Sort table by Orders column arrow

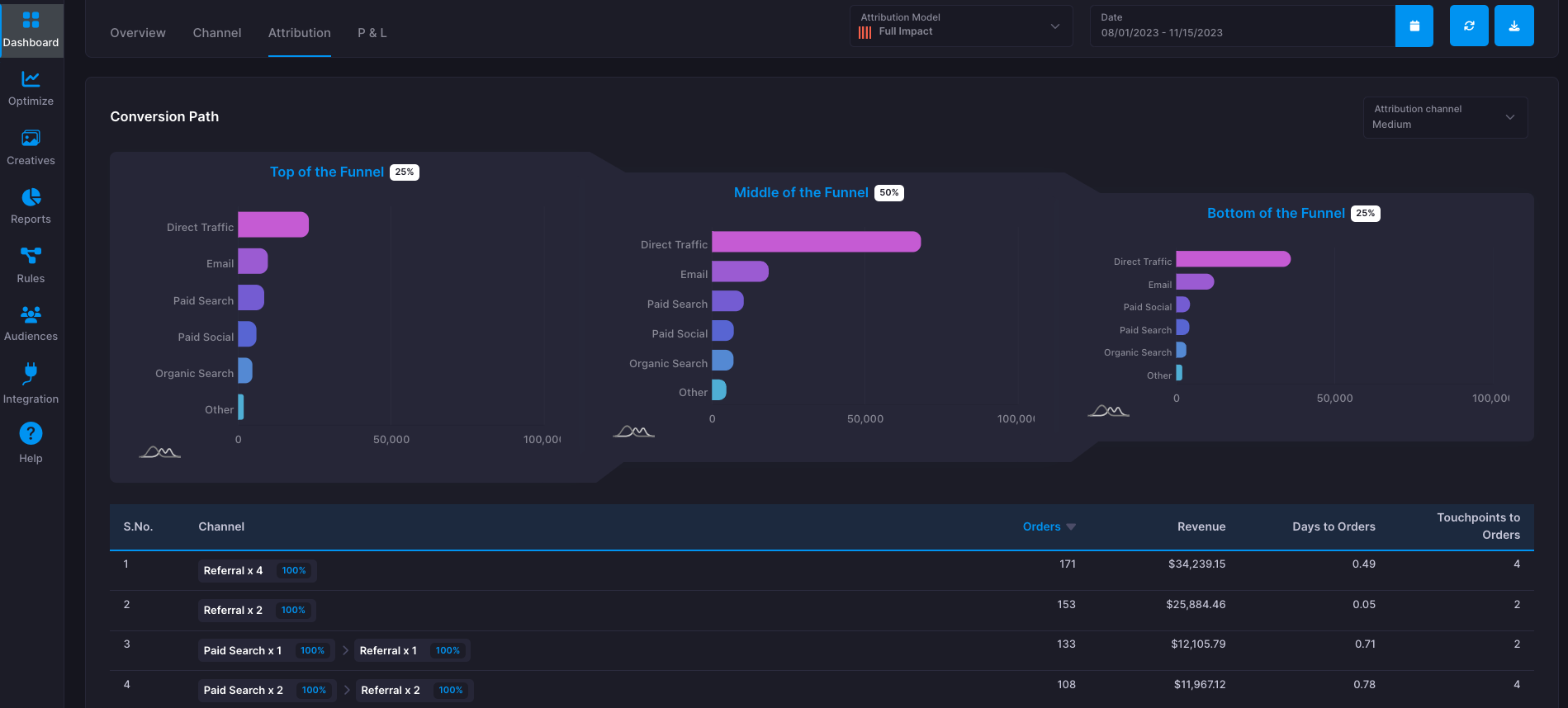(1071, 526)
